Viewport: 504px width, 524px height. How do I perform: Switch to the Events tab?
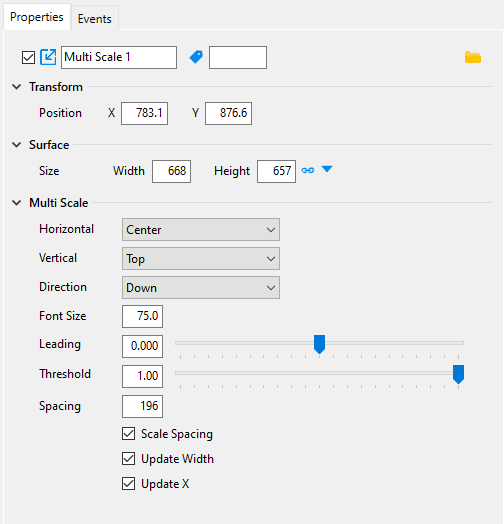pyautogui.click(x=95, y=19)
